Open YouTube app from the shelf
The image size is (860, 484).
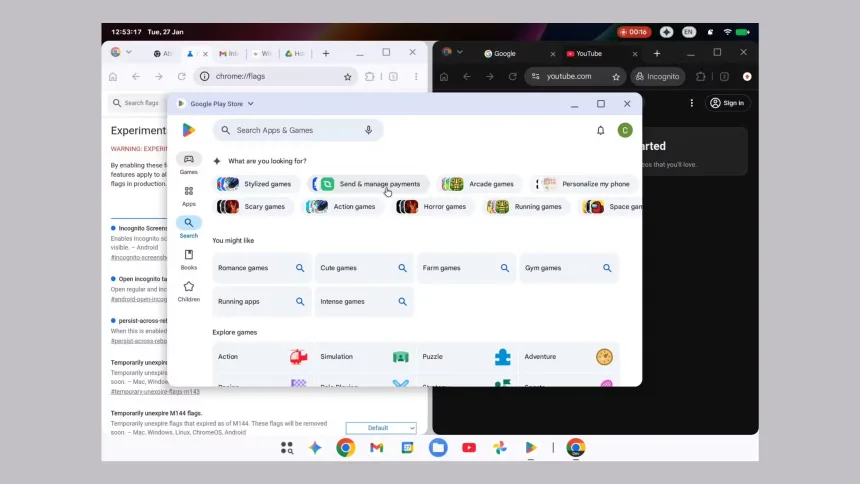[469, 448]
